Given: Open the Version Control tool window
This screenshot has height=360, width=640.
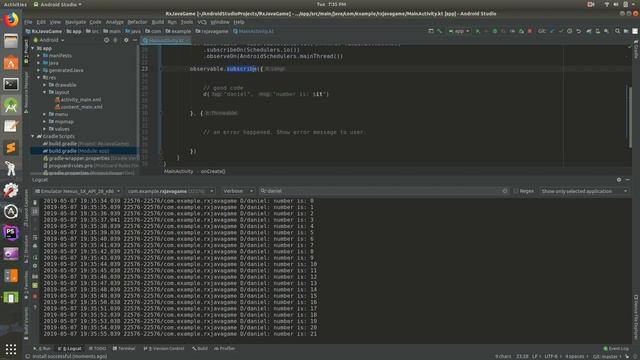Looking at the screenshot, I should (164, 349).
